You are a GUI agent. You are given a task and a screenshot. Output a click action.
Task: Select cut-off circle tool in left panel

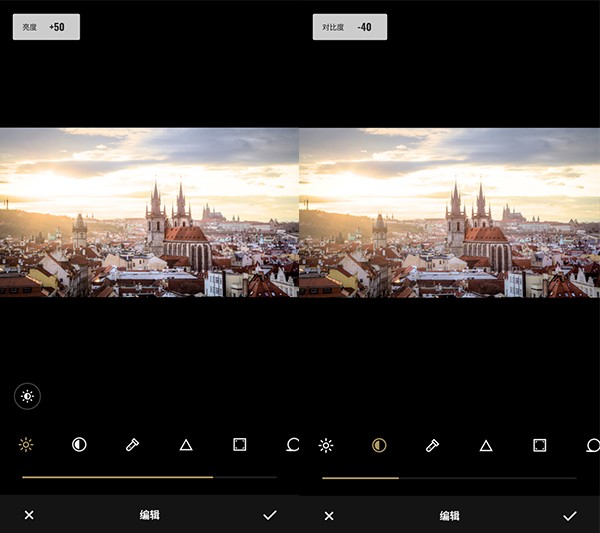293,445
